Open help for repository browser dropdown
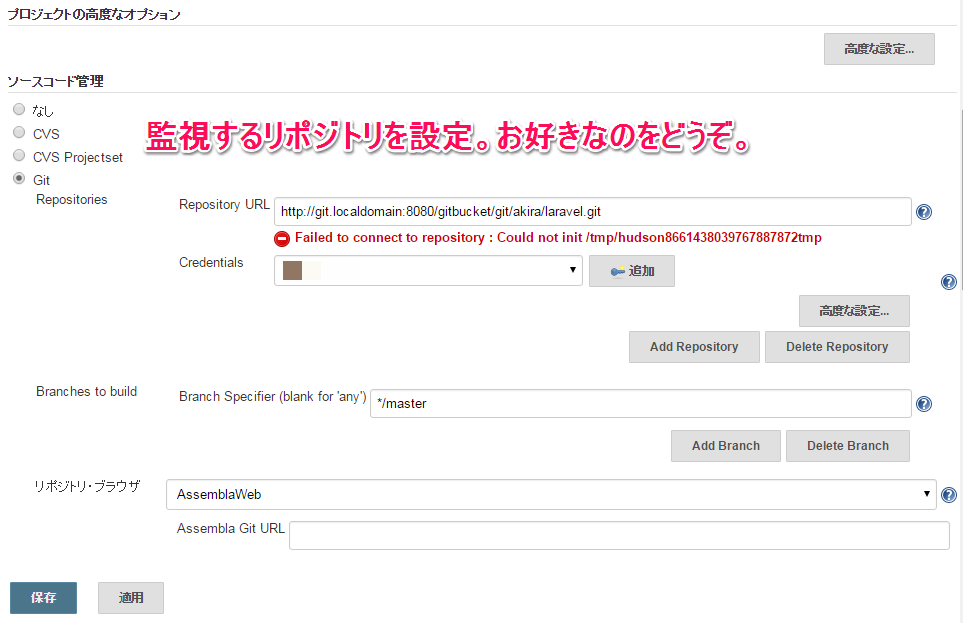 [x=949, y=495]
